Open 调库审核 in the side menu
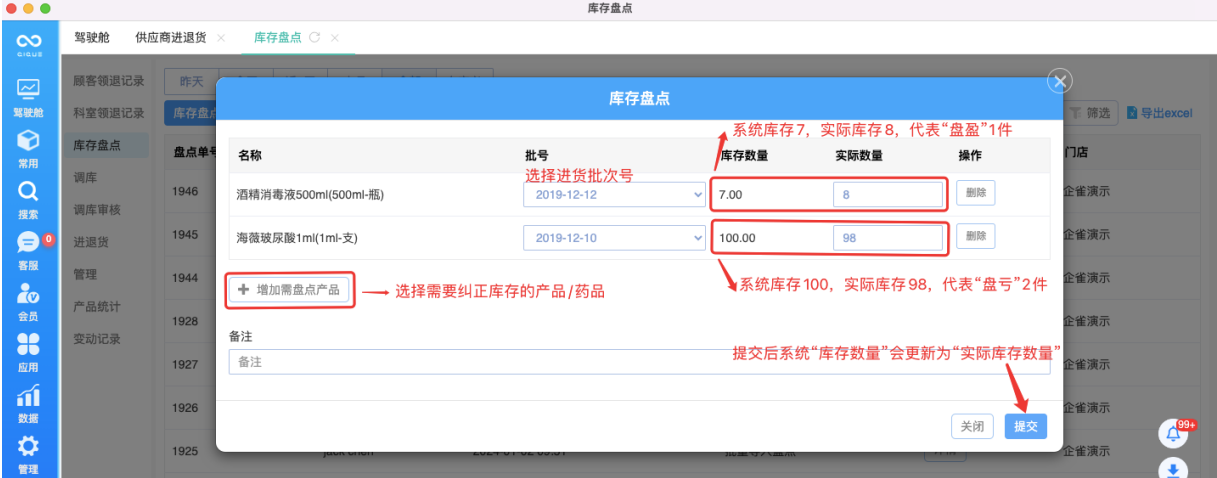 (97, 210)
